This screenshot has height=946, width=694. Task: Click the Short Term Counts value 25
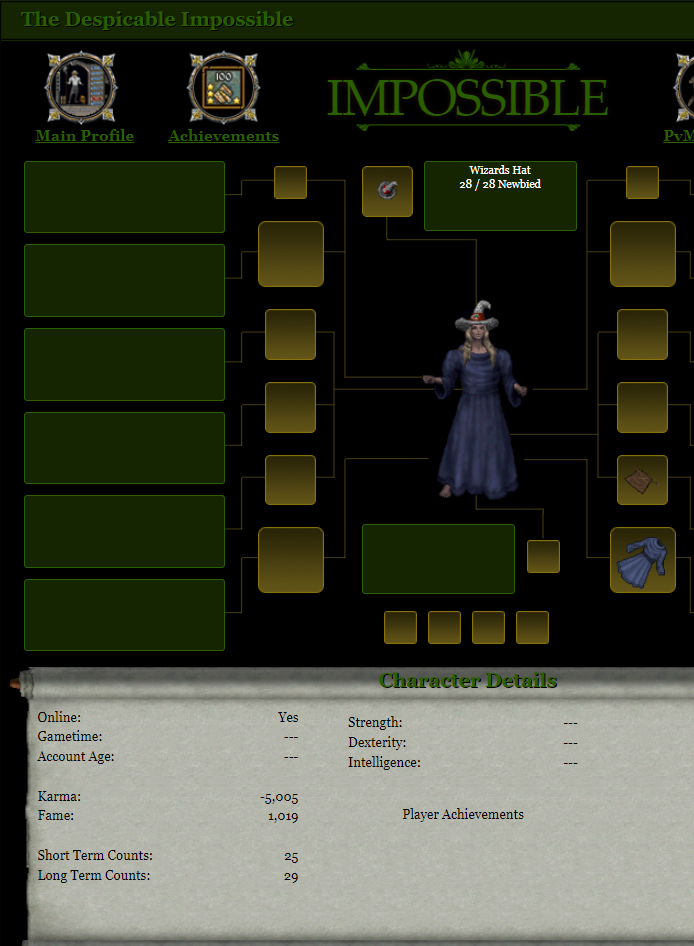point(291,857)
